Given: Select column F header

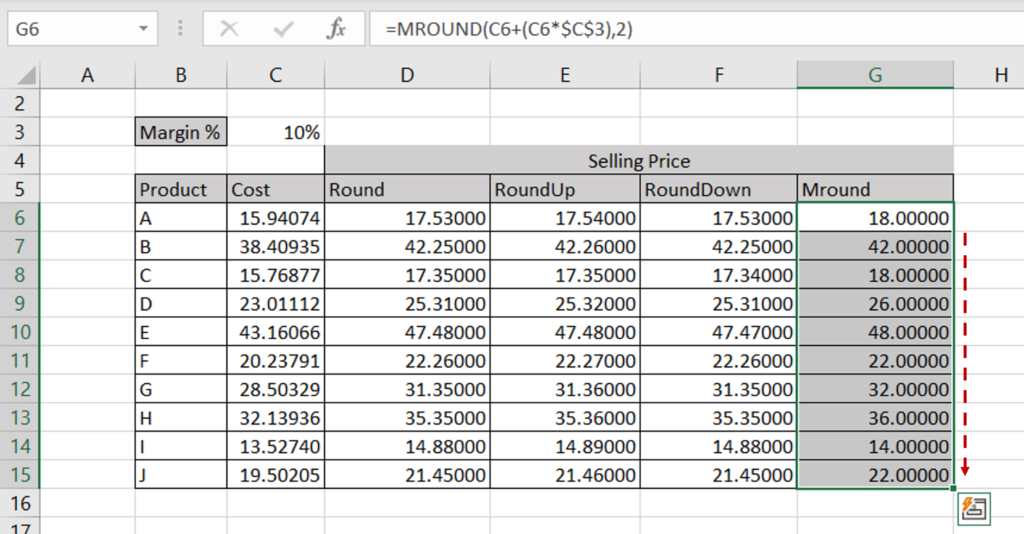Looking at the screenshot, I should pyautogui.click(x=718, y=75).
